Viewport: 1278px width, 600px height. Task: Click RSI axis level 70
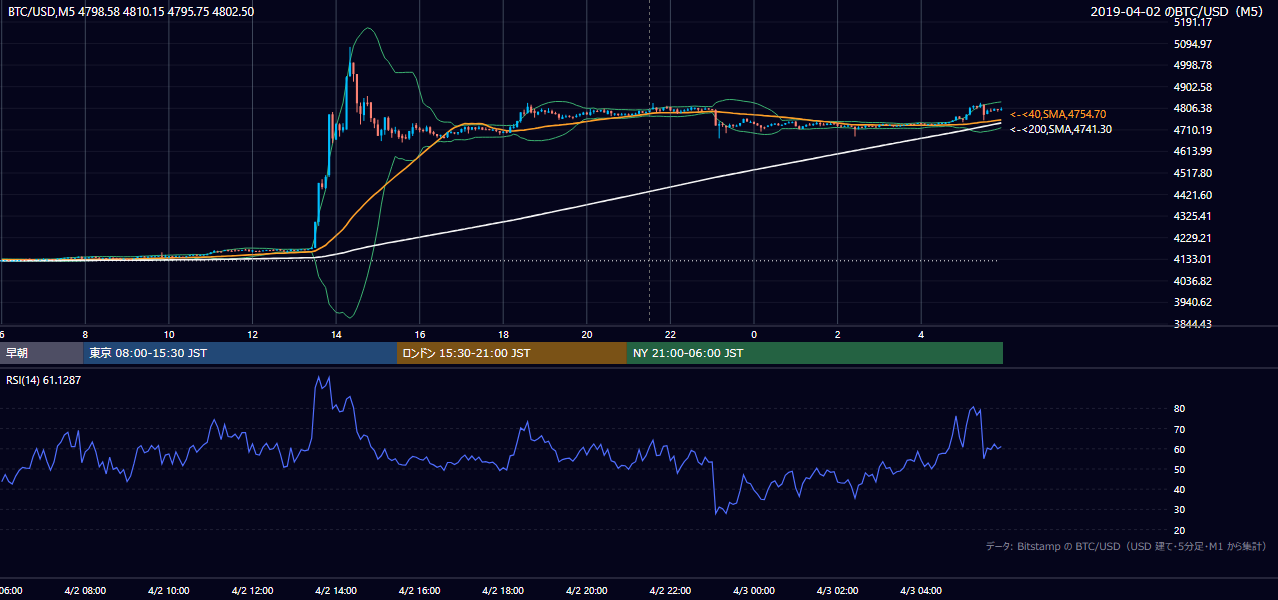pos(1179,429)
